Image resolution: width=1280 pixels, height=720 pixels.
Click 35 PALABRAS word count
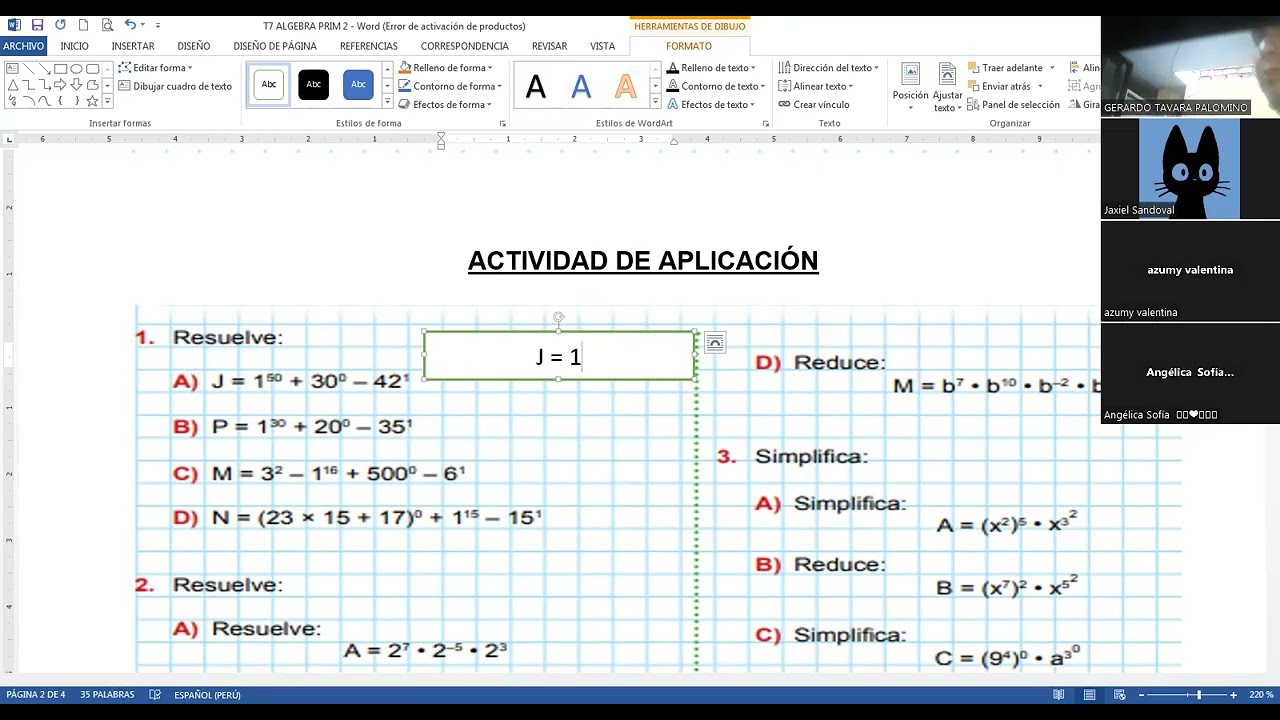click(107, 695)
